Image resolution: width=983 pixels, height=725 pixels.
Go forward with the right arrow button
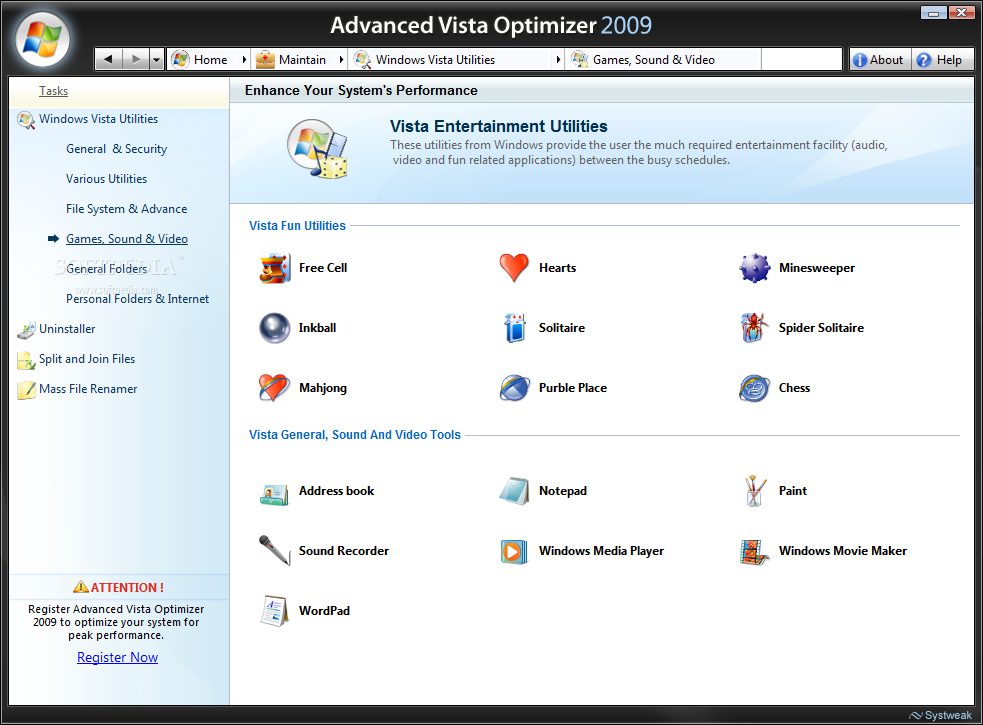pos(135,60)
